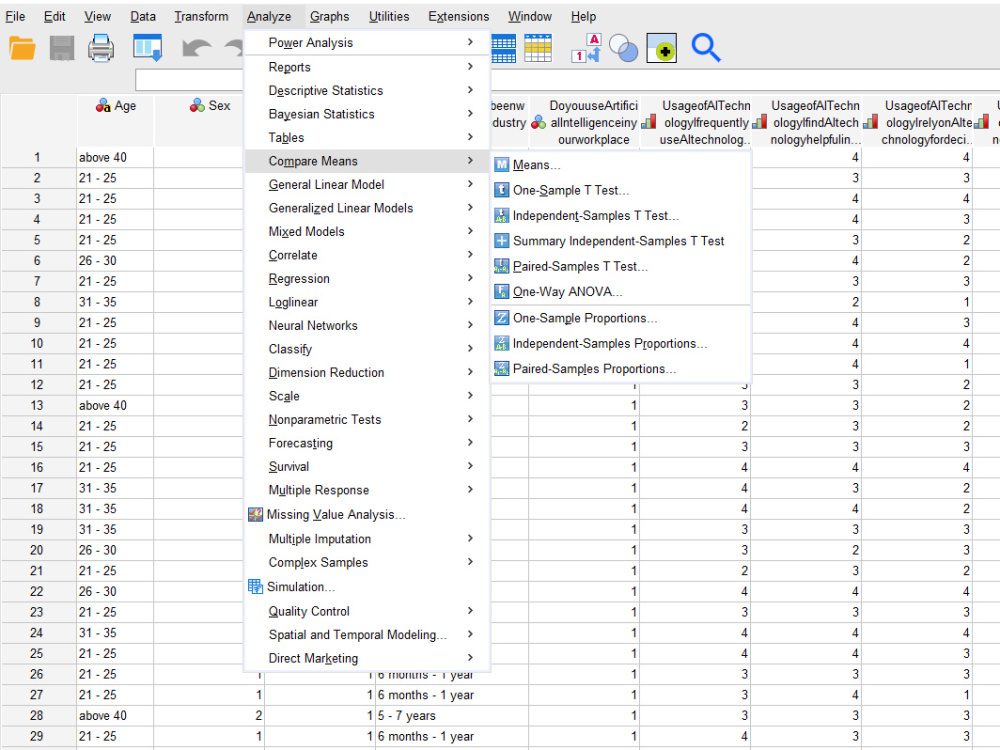Click the DoyouuseArtificialIntelligence column header
1000x750 pixels.
584,122
